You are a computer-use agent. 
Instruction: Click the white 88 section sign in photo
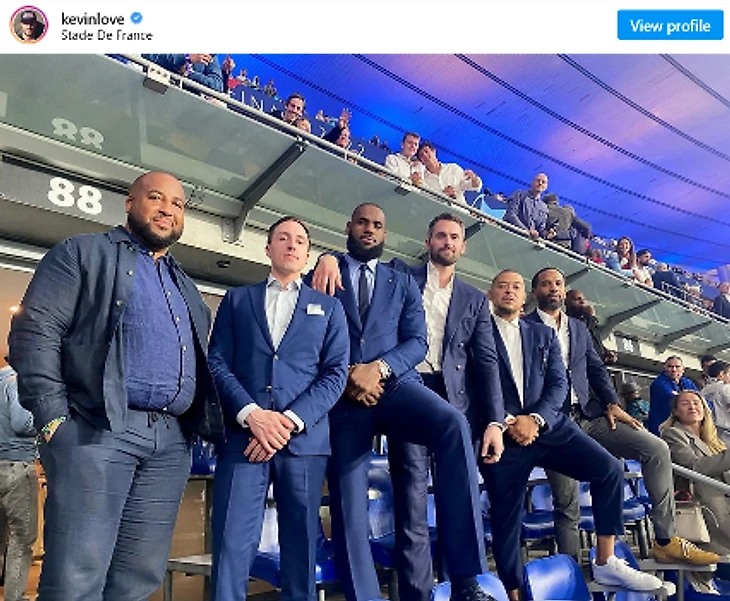click(x=74, y=195)
